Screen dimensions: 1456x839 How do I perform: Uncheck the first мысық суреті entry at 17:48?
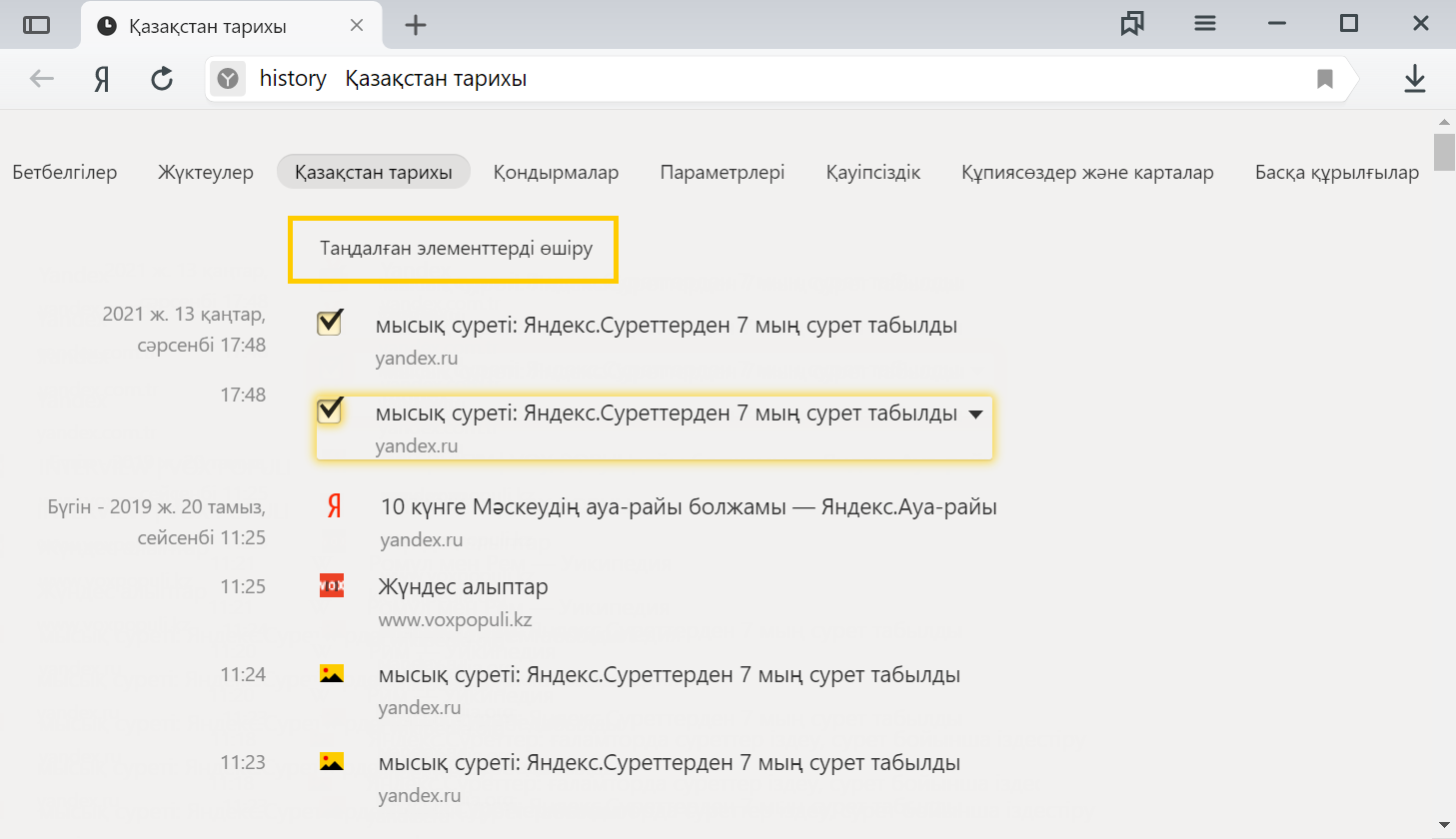pyautogui.click(x=330, y=323)
